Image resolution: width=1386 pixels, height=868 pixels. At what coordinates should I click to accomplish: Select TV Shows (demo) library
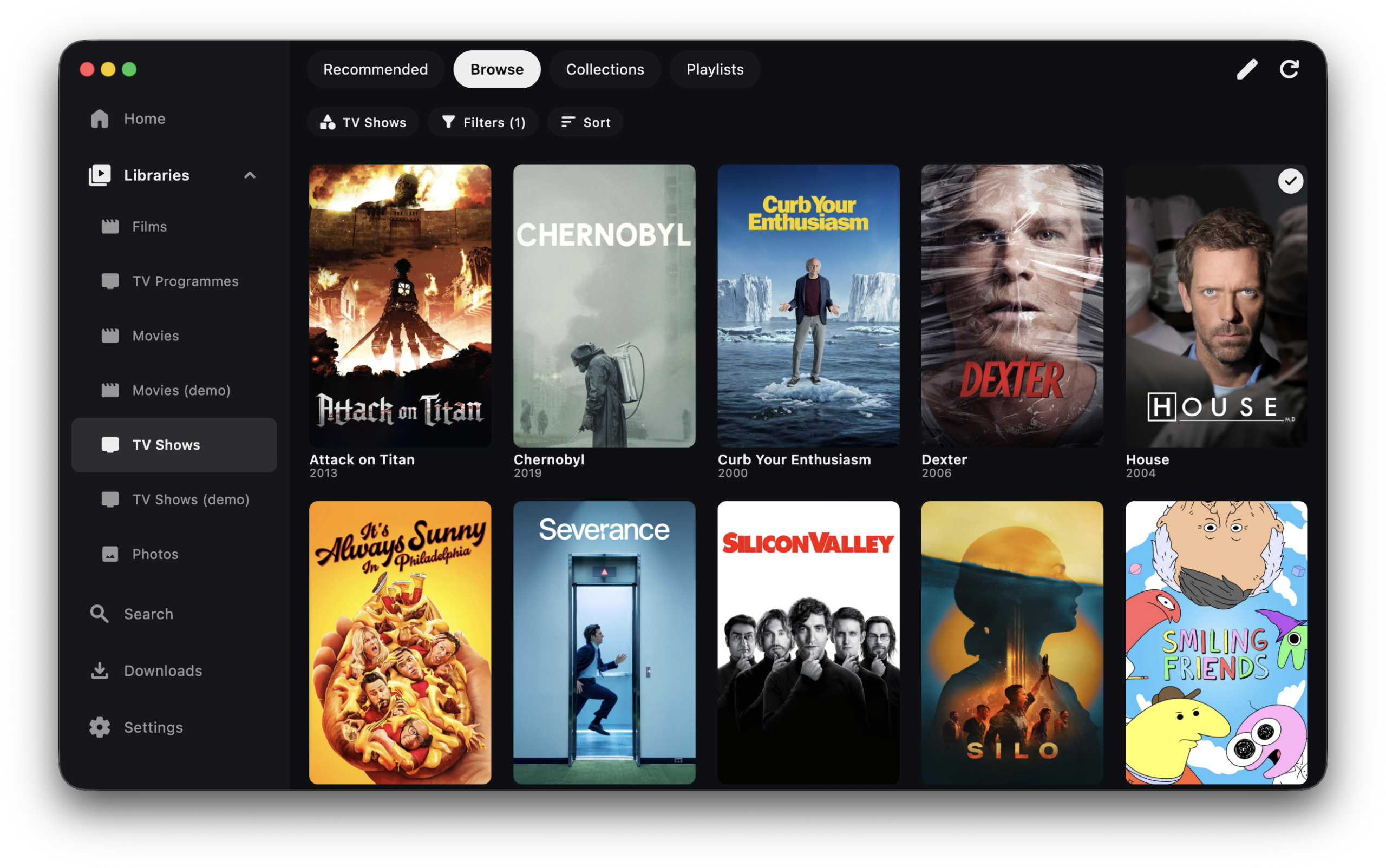point(190,499)
